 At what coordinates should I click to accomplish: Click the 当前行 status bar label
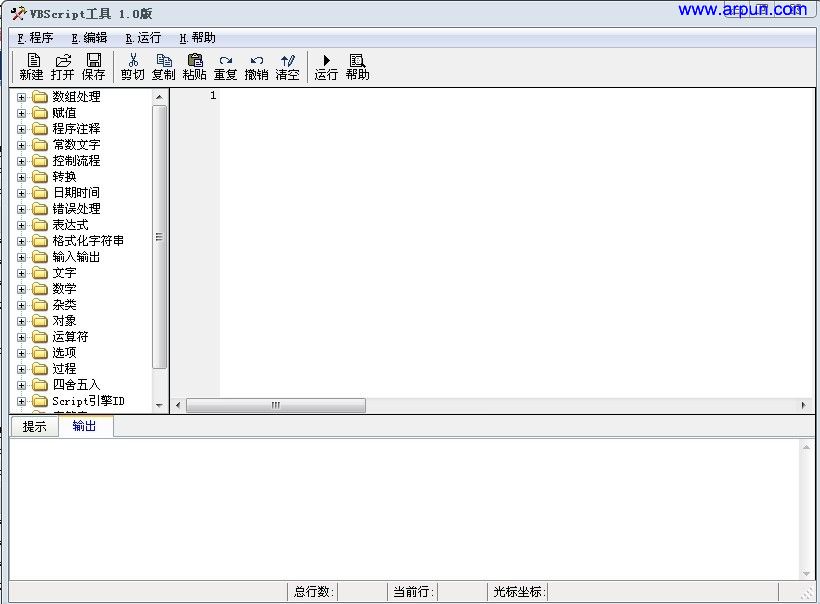(413, 591)
